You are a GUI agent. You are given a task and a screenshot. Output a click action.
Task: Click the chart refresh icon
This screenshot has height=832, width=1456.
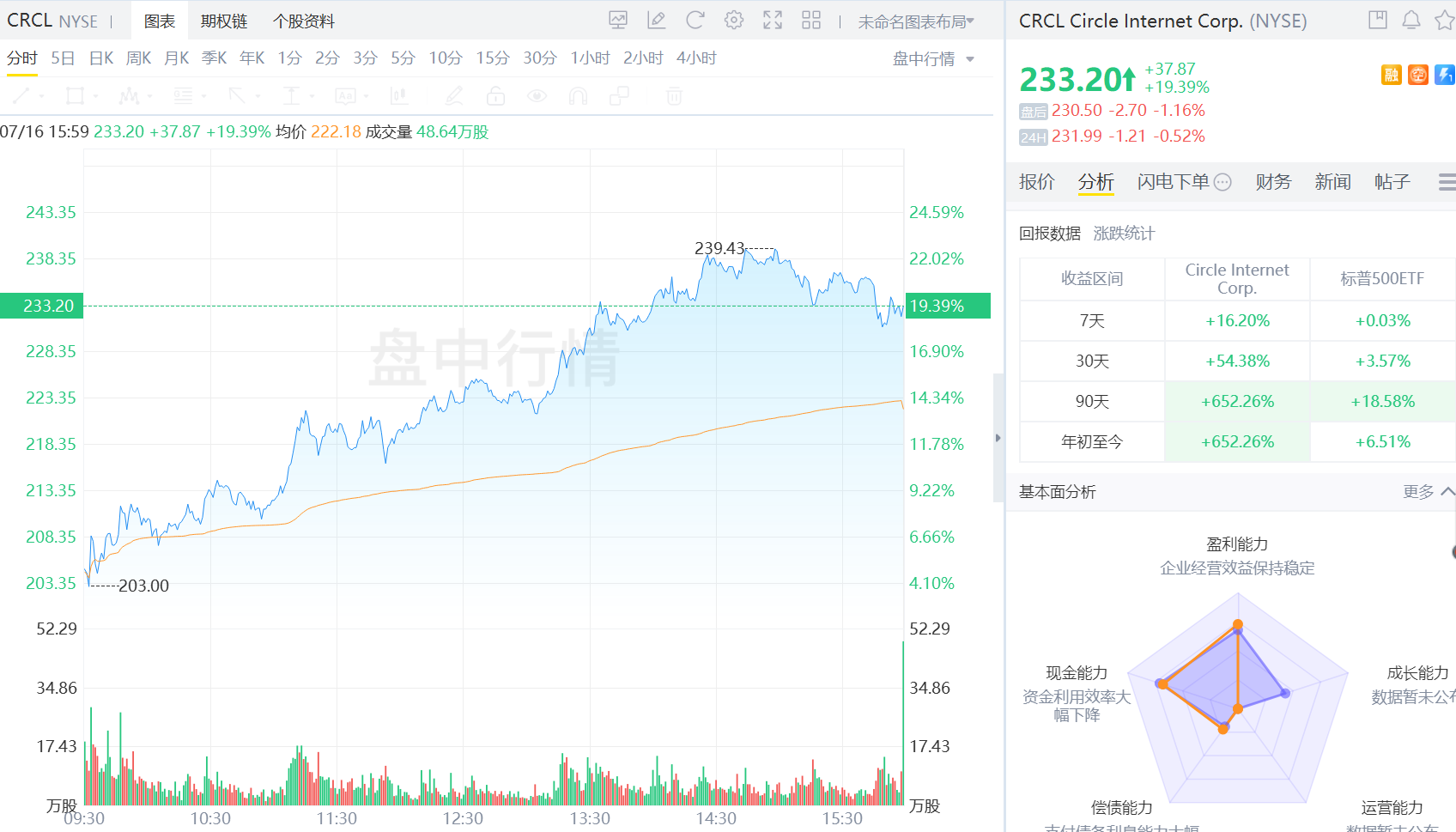click(695, 20)
